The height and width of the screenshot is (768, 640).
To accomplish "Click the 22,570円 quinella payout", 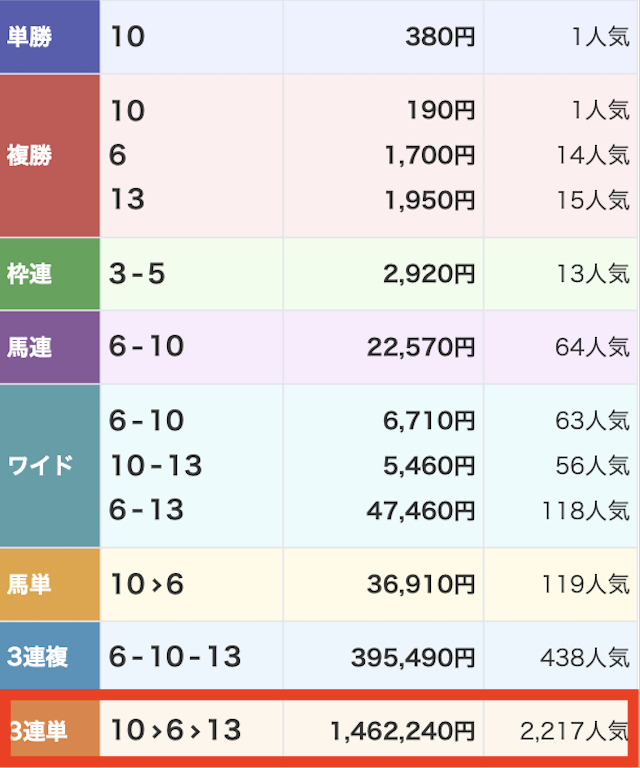I will 419,348.
